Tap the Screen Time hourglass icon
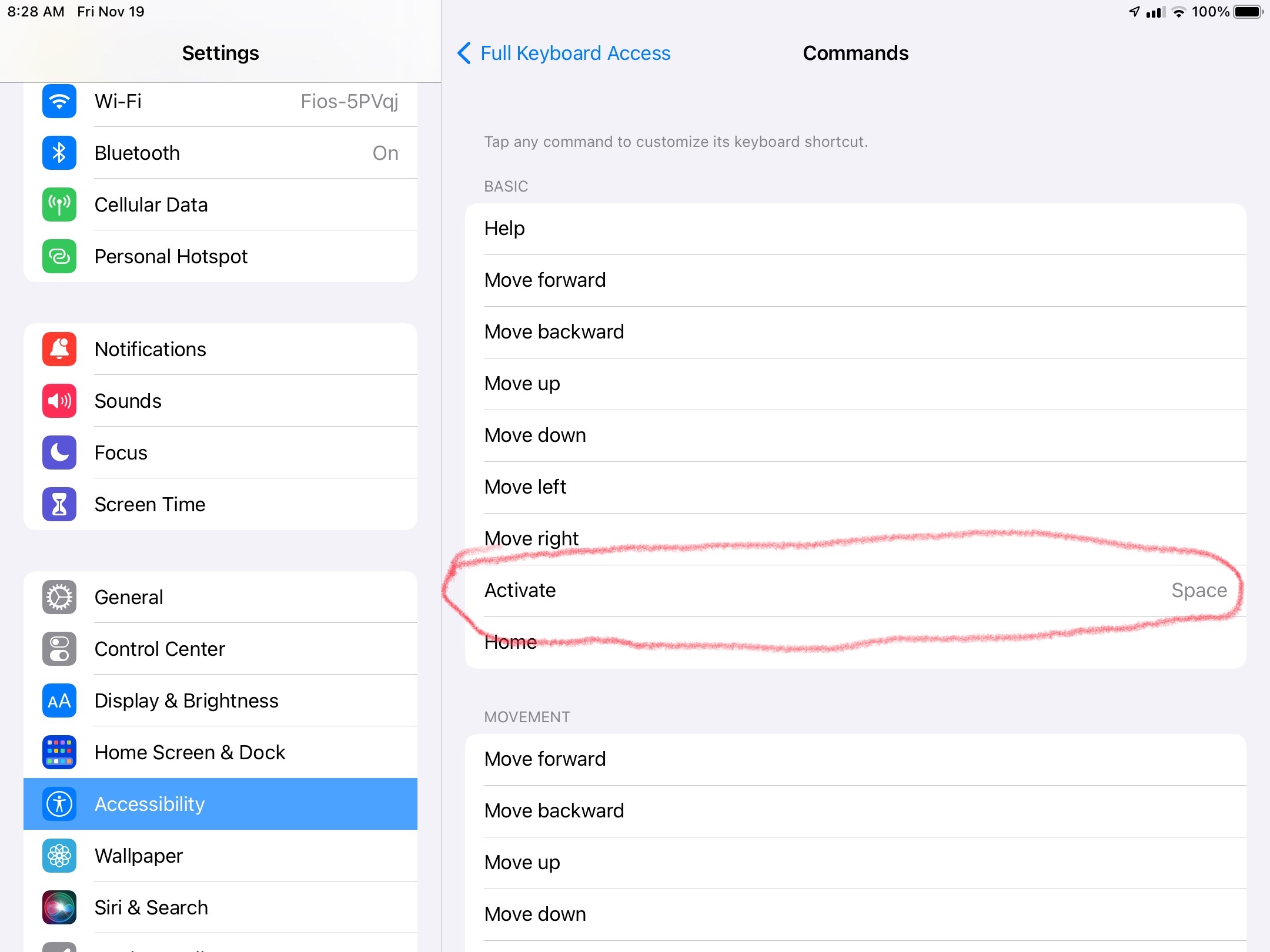 pyautogui.click(x=59, y=505)
